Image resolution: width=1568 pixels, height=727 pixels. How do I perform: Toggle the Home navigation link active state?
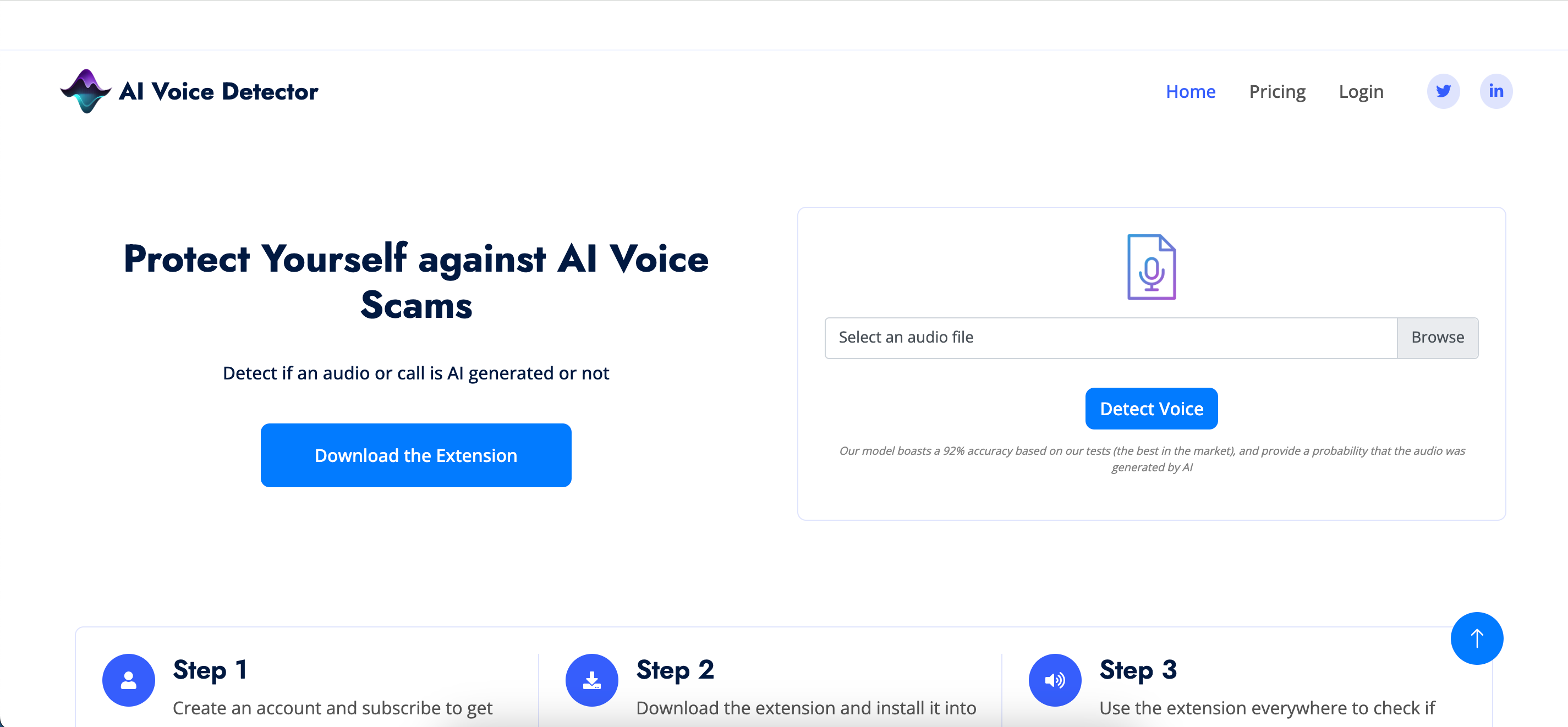1191,91
